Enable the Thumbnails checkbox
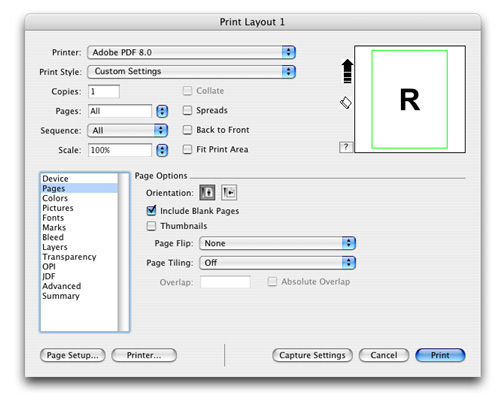 click(x=151, y=226)
